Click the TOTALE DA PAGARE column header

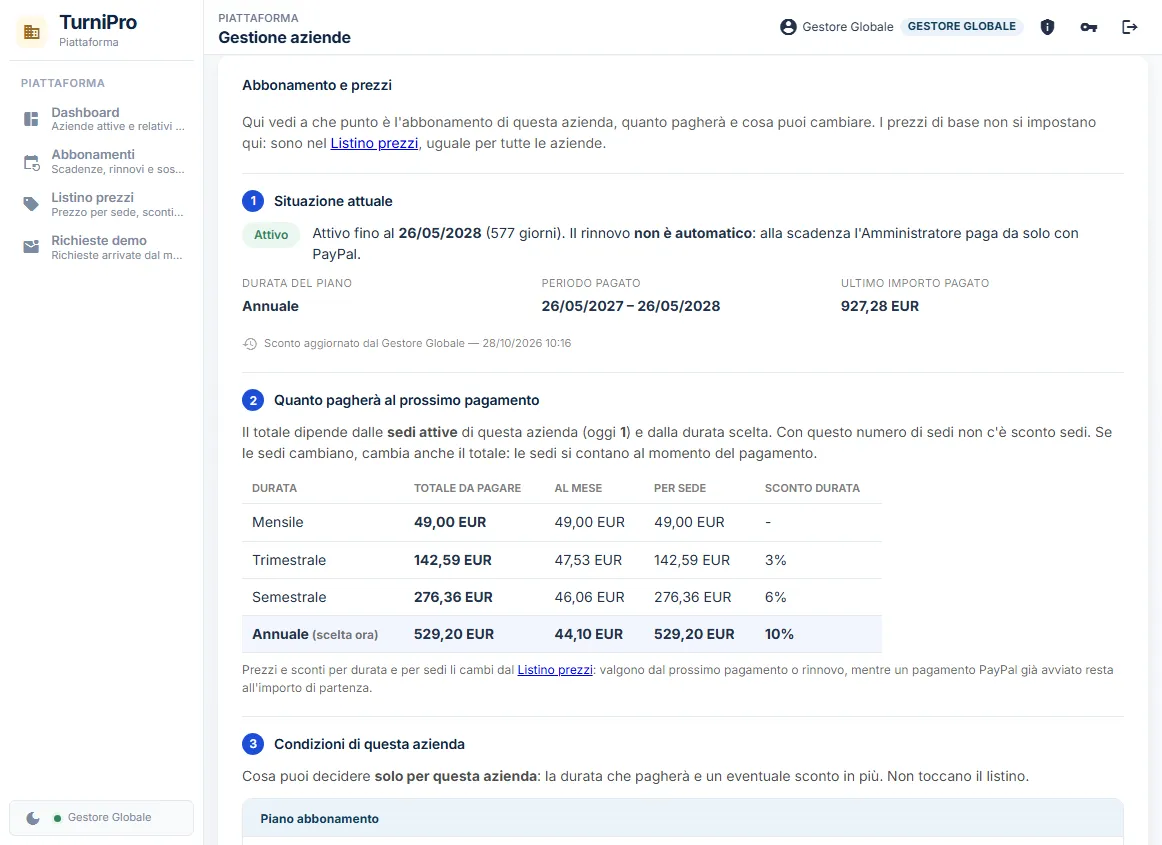point(468,488)
